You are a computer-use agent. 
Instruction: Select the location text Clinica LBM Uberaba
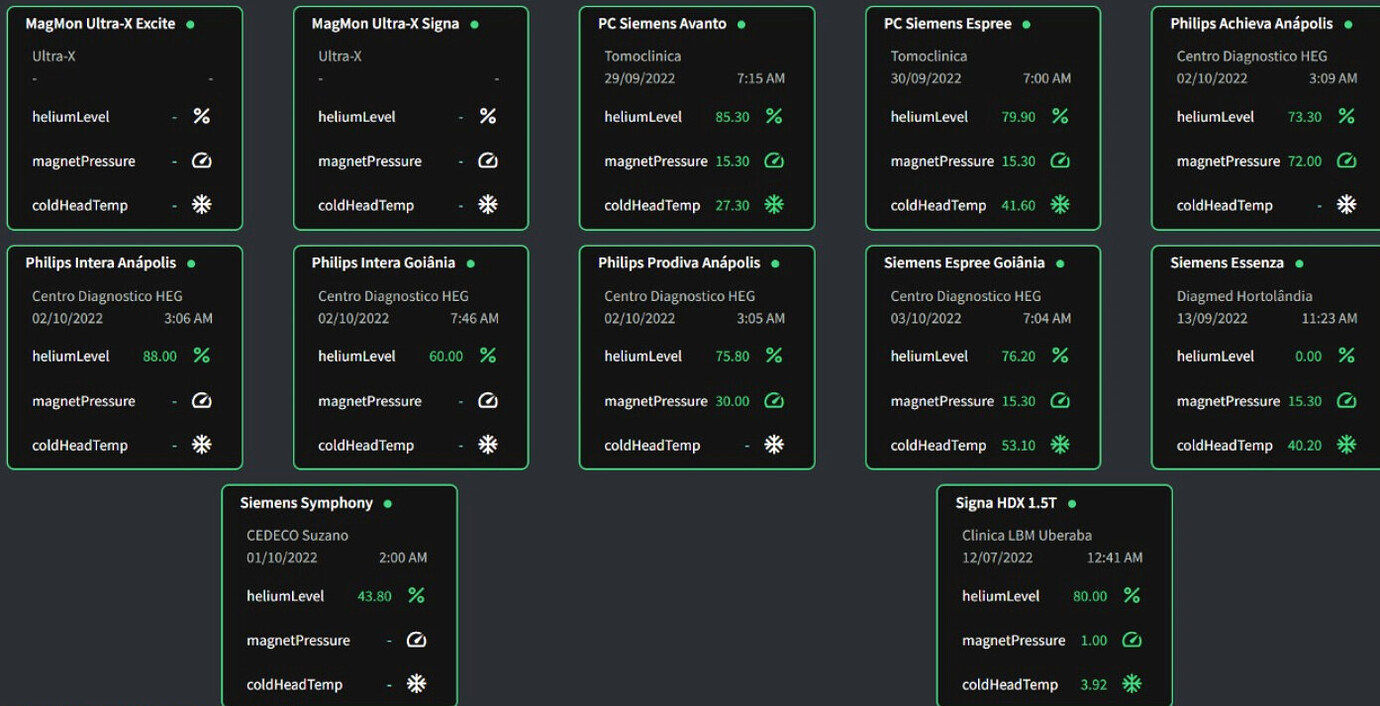1027,535
